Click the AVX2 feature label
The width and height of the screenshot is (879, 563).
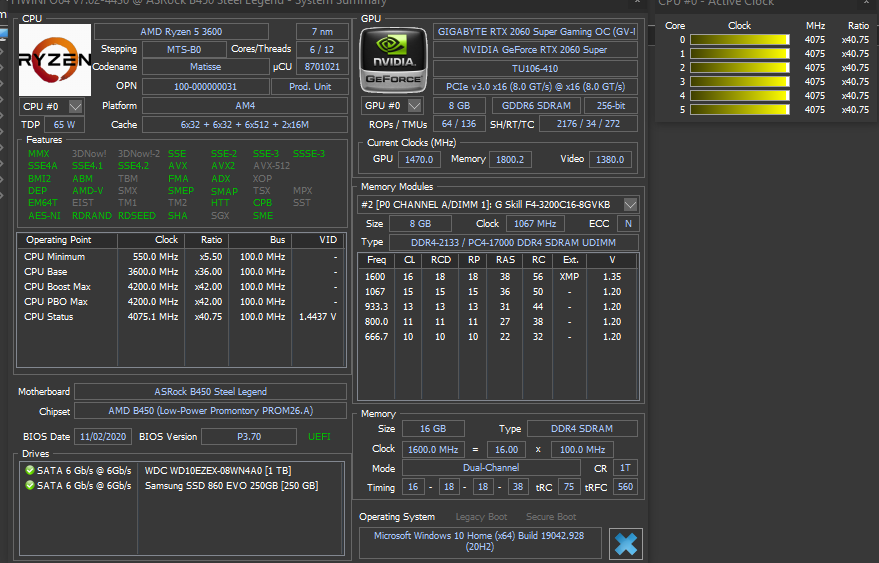223,165
